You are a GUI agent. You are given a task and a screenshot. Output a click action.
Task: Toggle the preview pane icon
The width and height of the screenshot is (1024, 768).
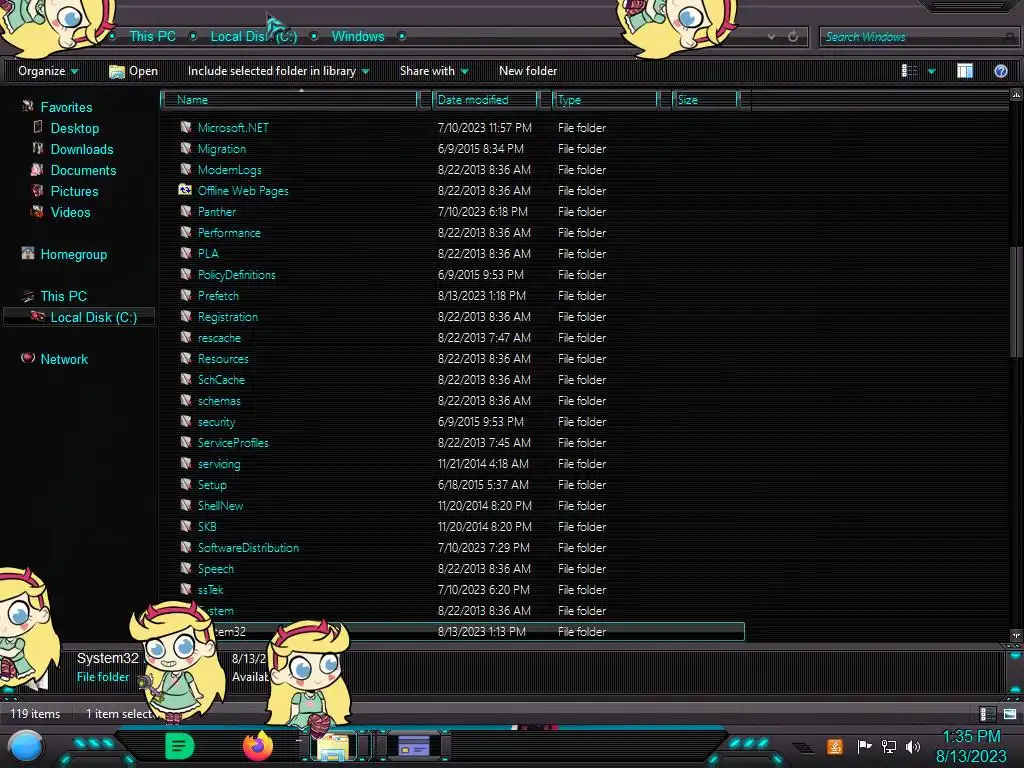(x=965, y=71)
